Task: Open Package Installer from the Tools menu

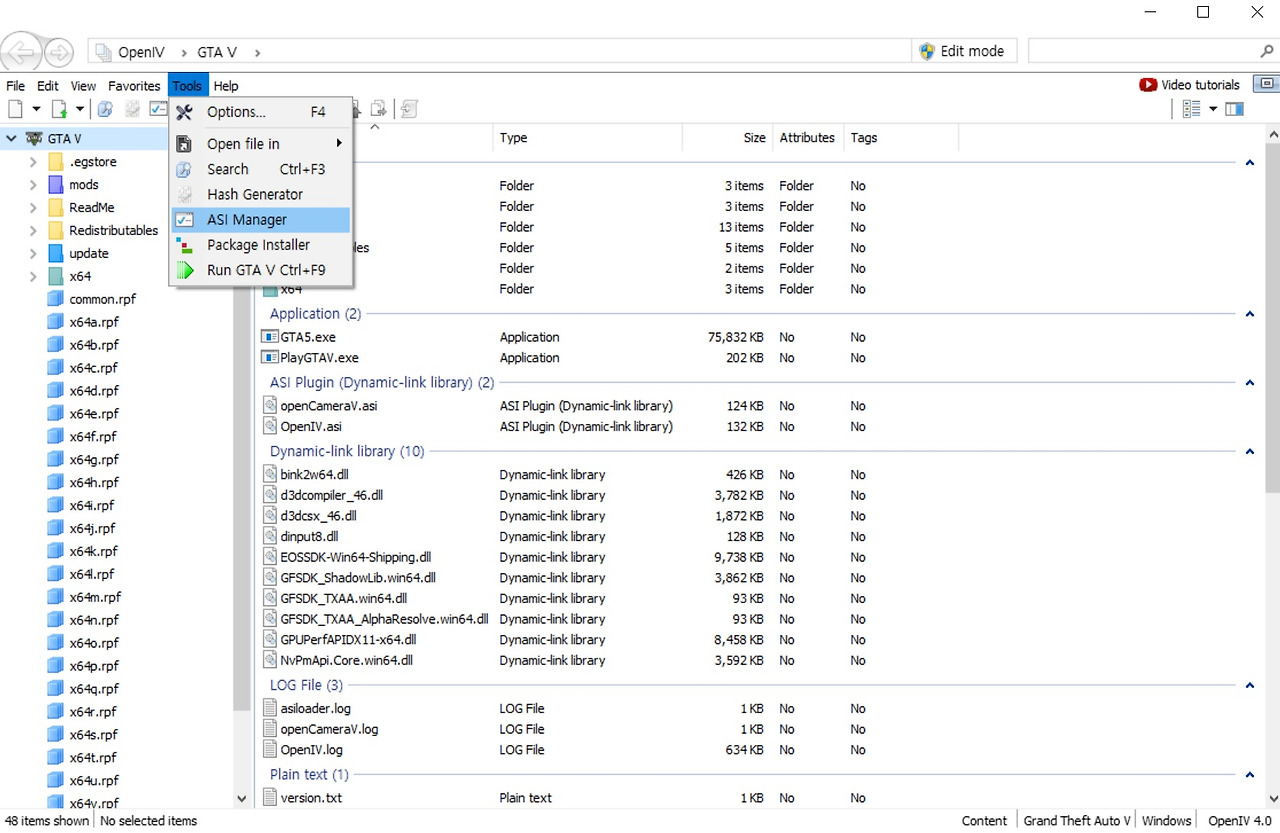Action: point(261,245)
